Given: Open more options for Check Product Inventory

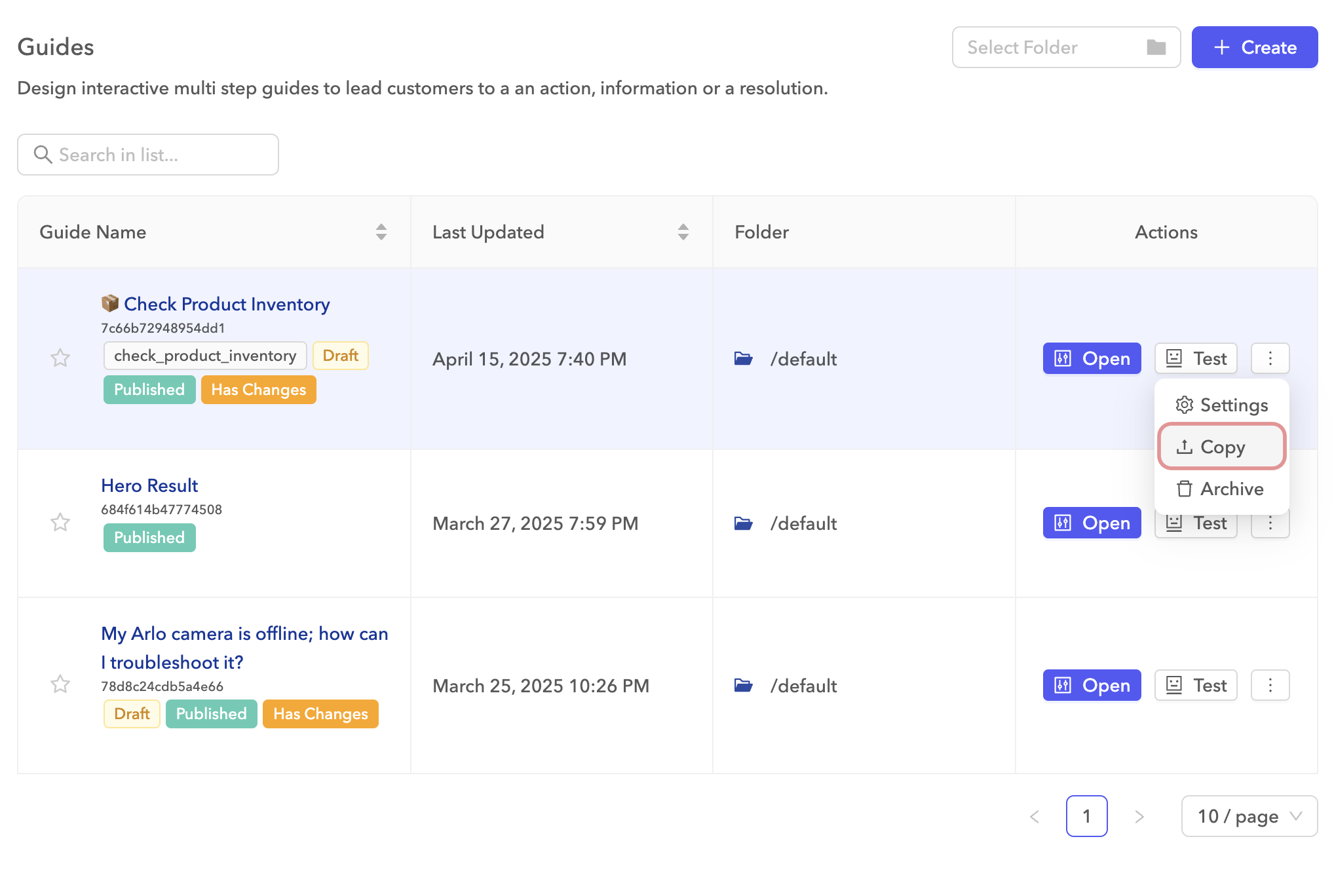Looking at the screenshot, I should point(1270,358).
